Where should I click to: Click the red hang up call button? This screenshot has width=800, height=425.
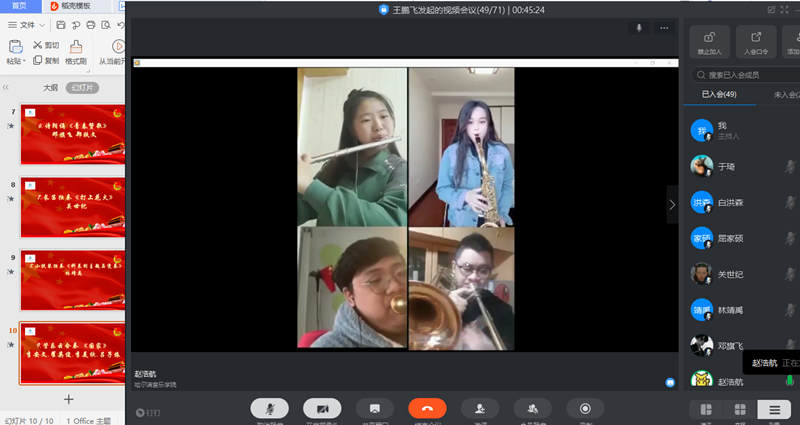point(427,408)
